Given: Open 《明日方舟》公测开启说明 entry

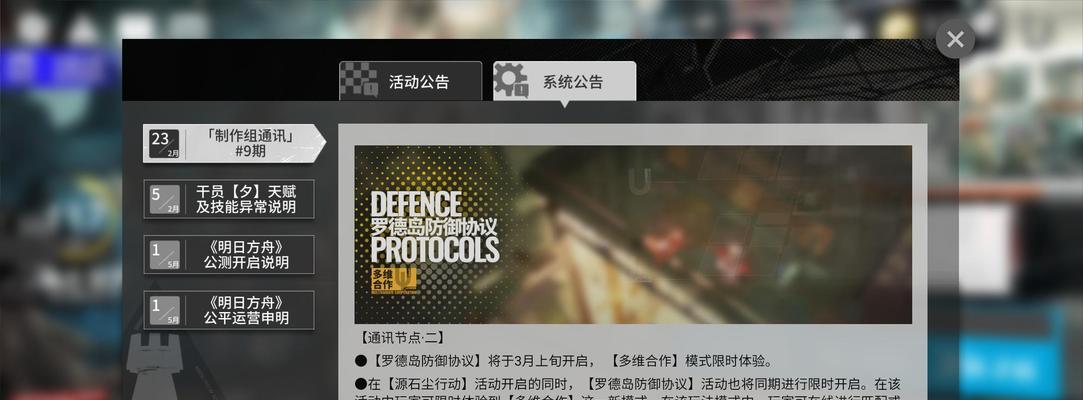Looking at the screenshot, I should coord(229,254).
